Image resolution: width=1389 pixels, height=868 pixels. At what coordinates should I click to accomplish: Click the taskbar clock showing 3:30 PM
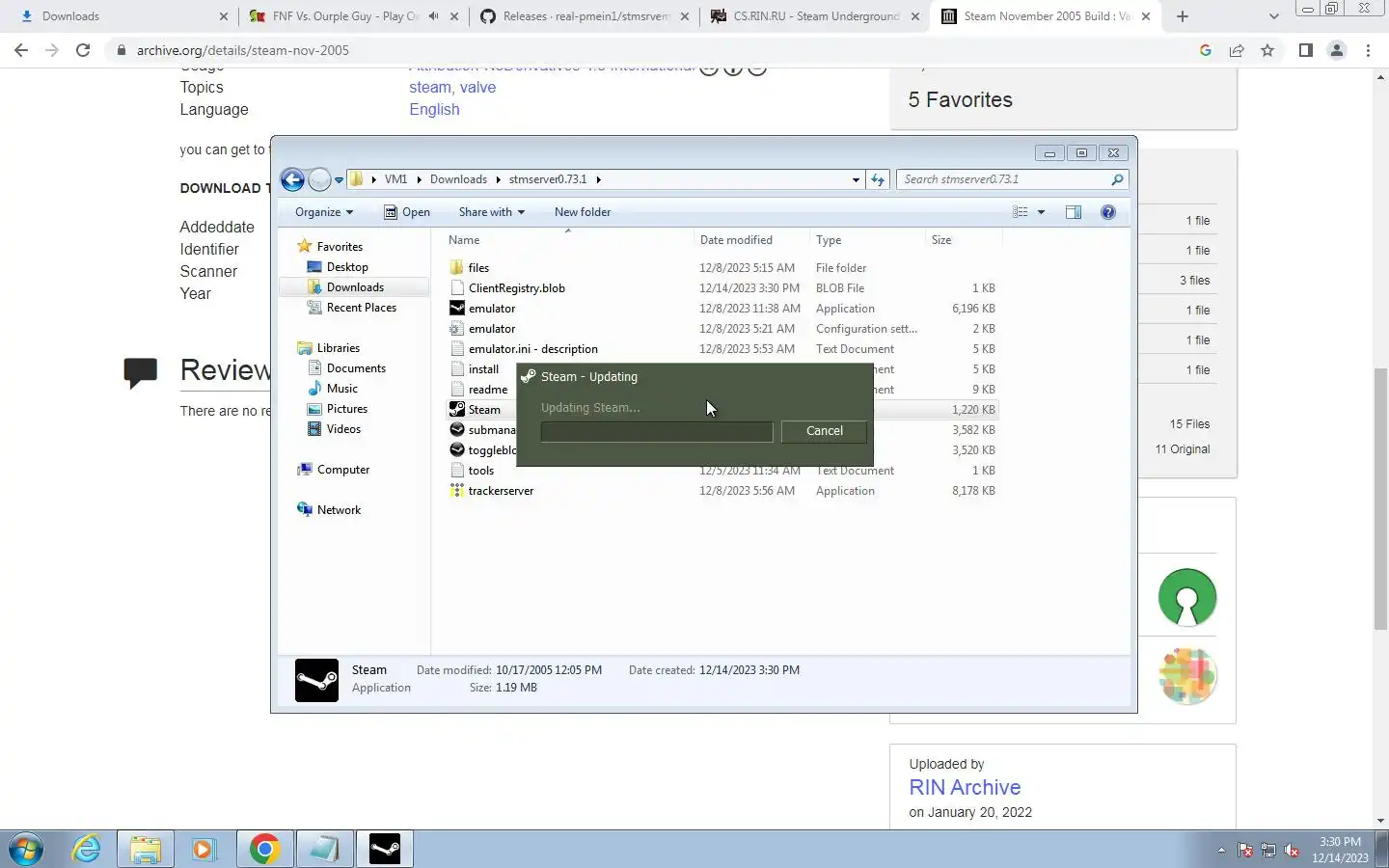pos(1340,850)
